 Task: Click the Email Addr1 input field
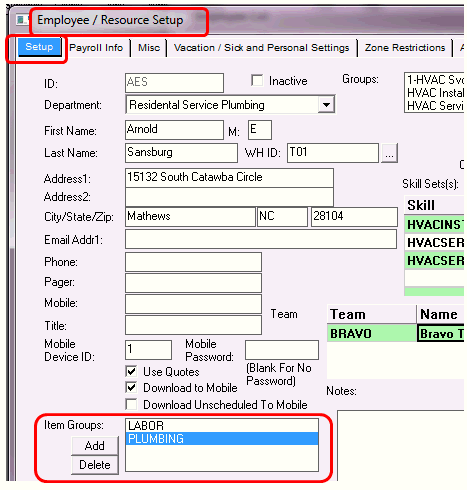click(x=261, y=239)
